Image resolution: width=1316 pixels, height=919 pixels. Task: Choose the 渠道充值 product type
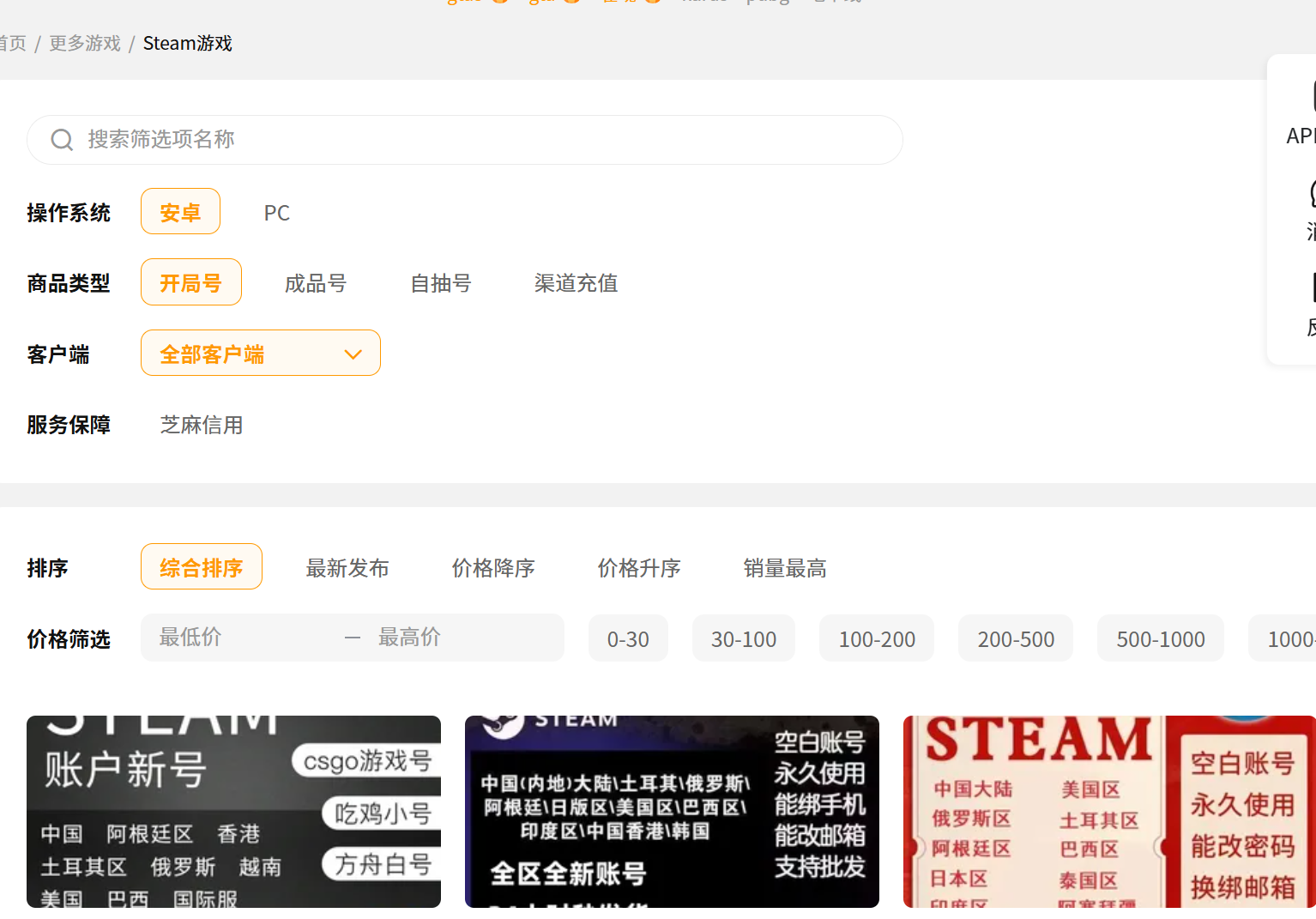point(576,283)
